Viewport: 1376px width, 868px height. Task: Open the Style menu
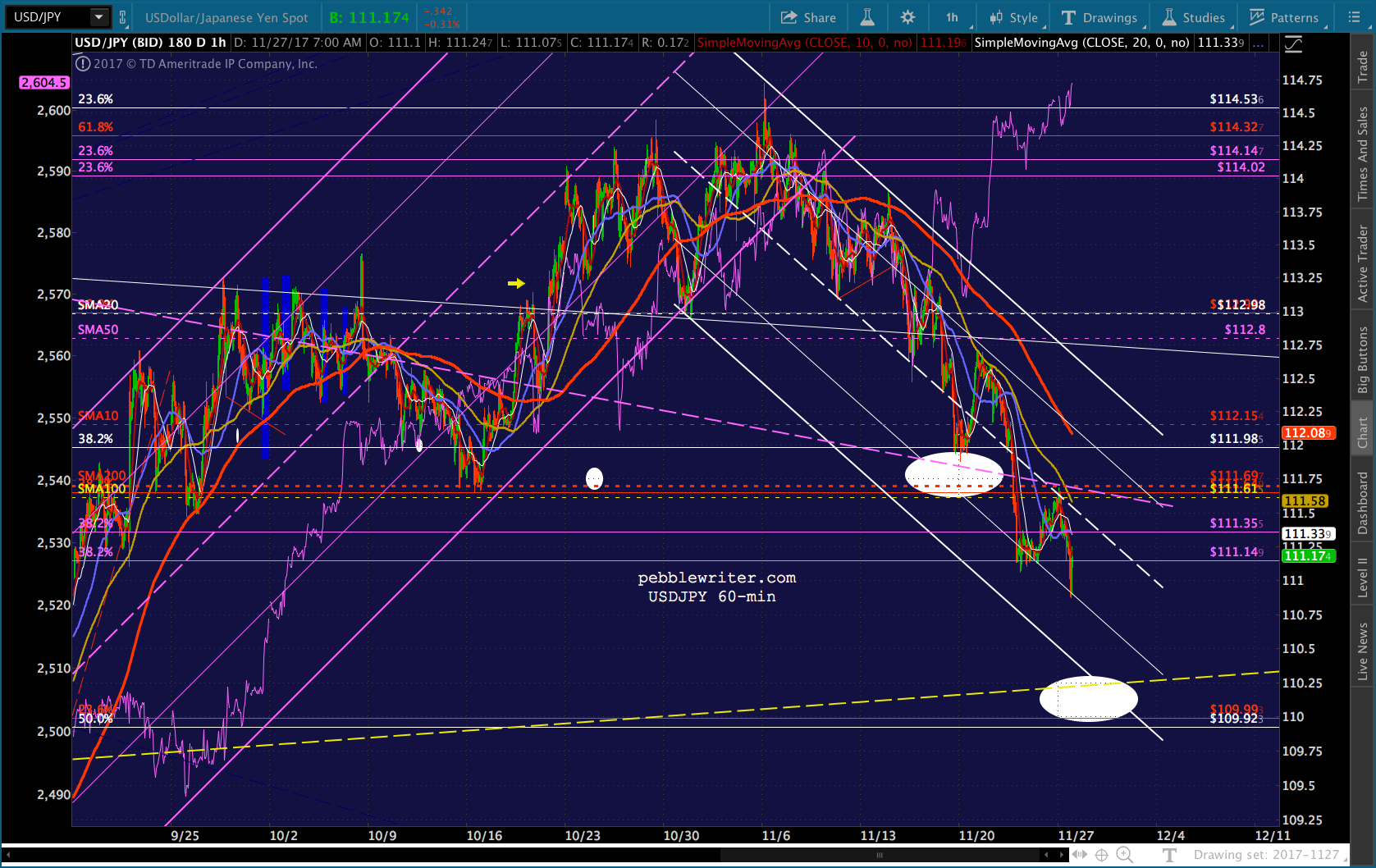pos(1013,17)
